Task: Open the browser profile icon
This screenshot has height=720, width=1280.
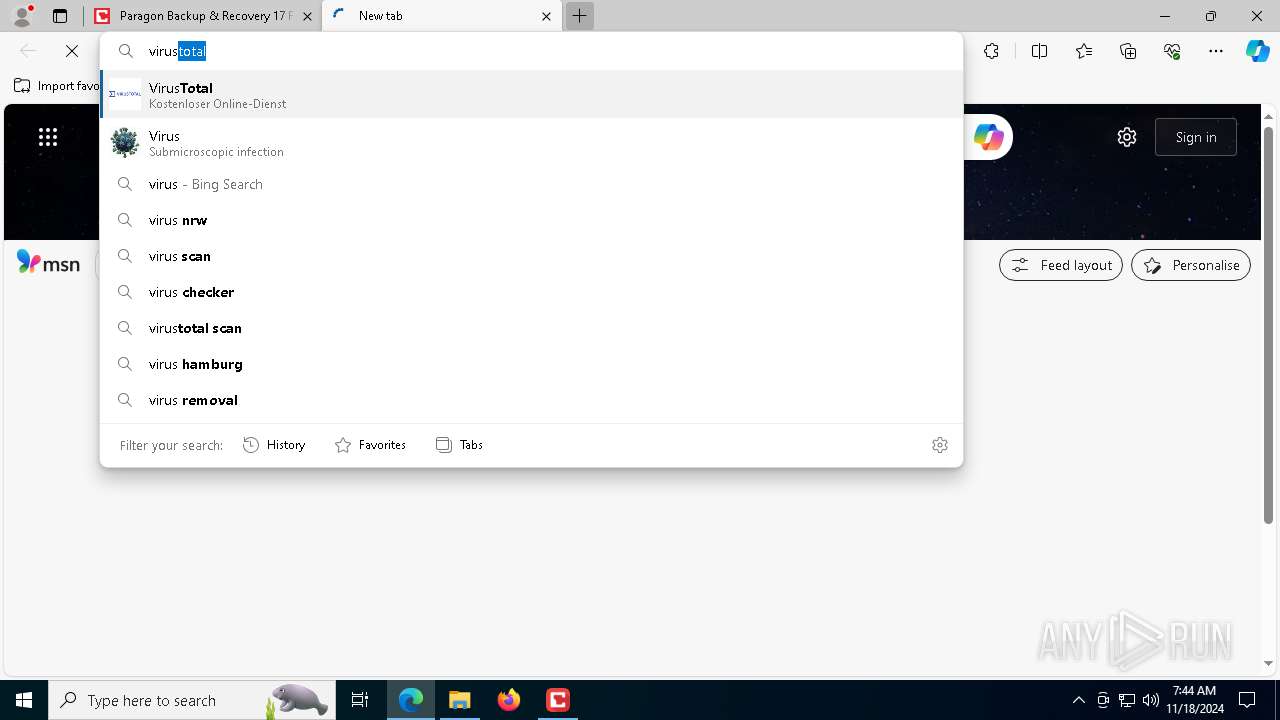Action: click(22, 16)
